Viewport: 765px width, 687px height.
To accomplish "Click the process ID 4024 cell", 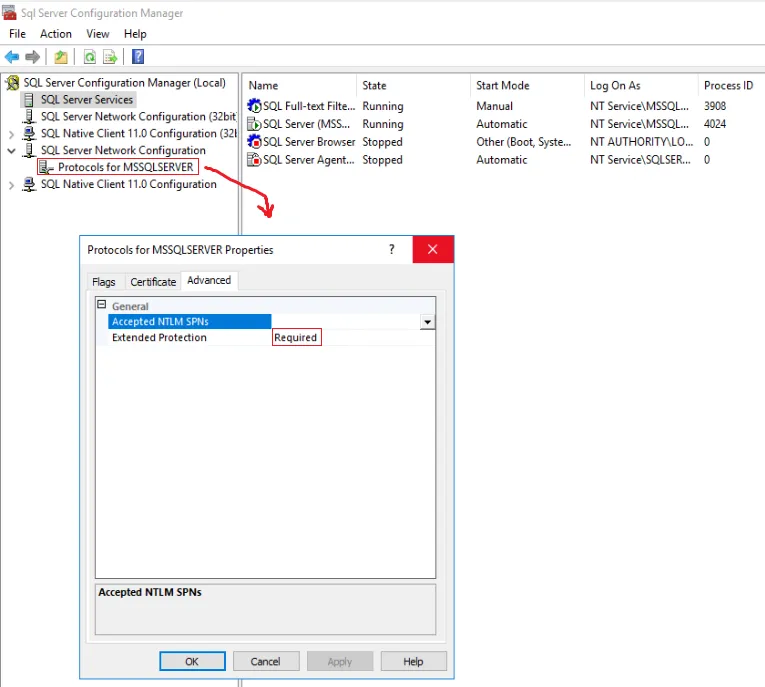I will pos(715,124).
